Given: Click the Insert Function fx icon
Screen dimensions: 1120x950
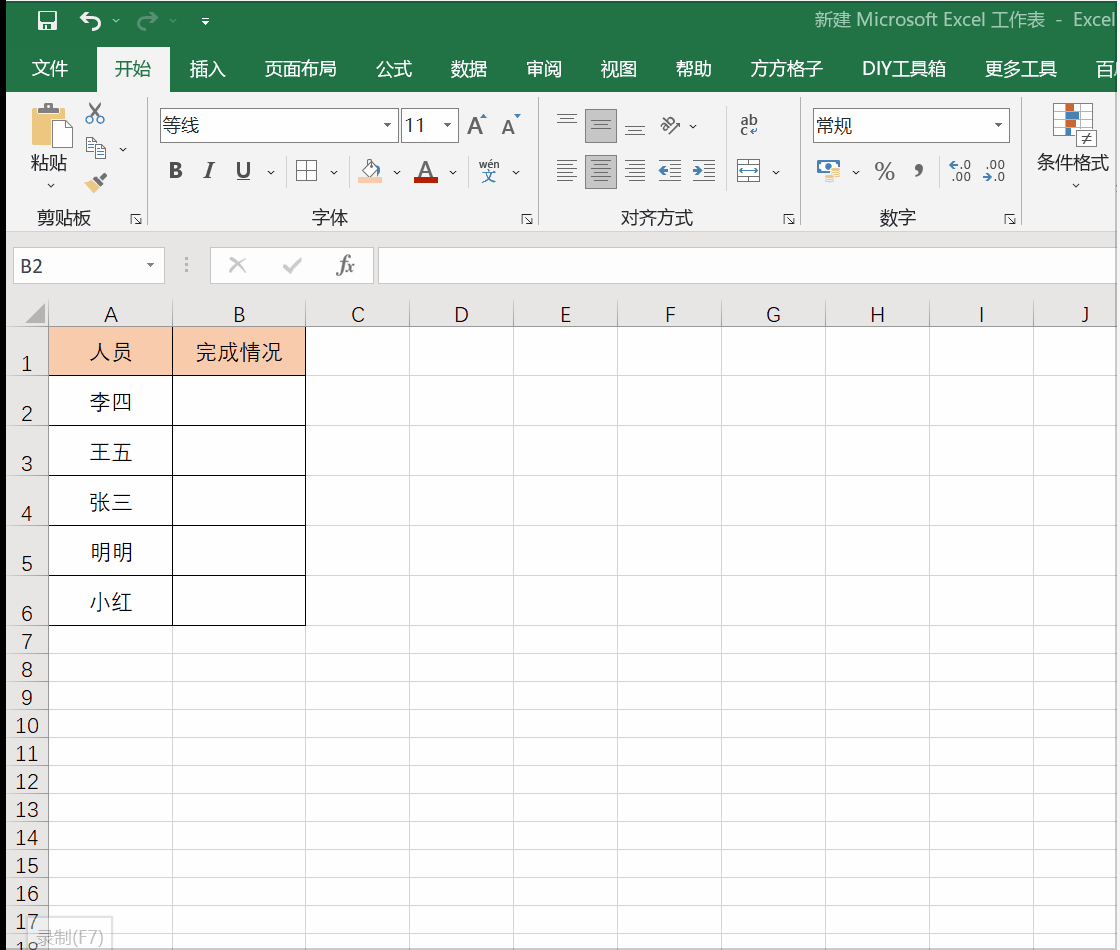Looking at the screenshot, I should [x=346, y=265].
